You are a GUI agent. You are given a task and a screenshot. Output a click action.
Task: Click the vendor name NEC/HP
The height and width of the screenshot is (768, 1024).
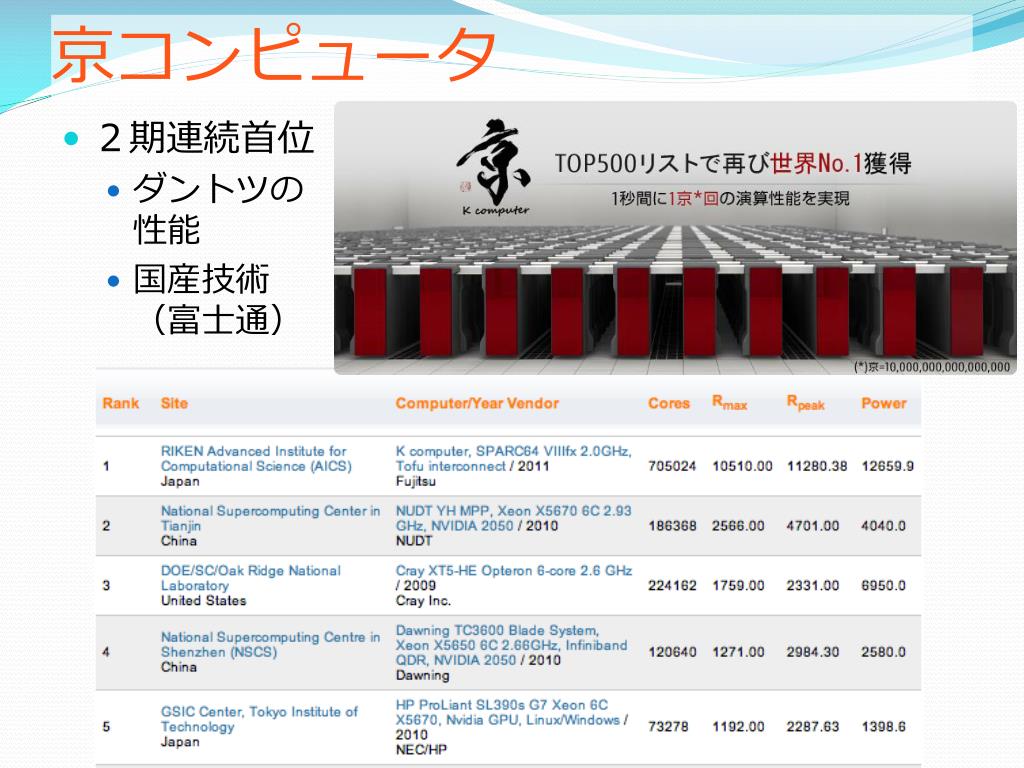coord(421,750)
